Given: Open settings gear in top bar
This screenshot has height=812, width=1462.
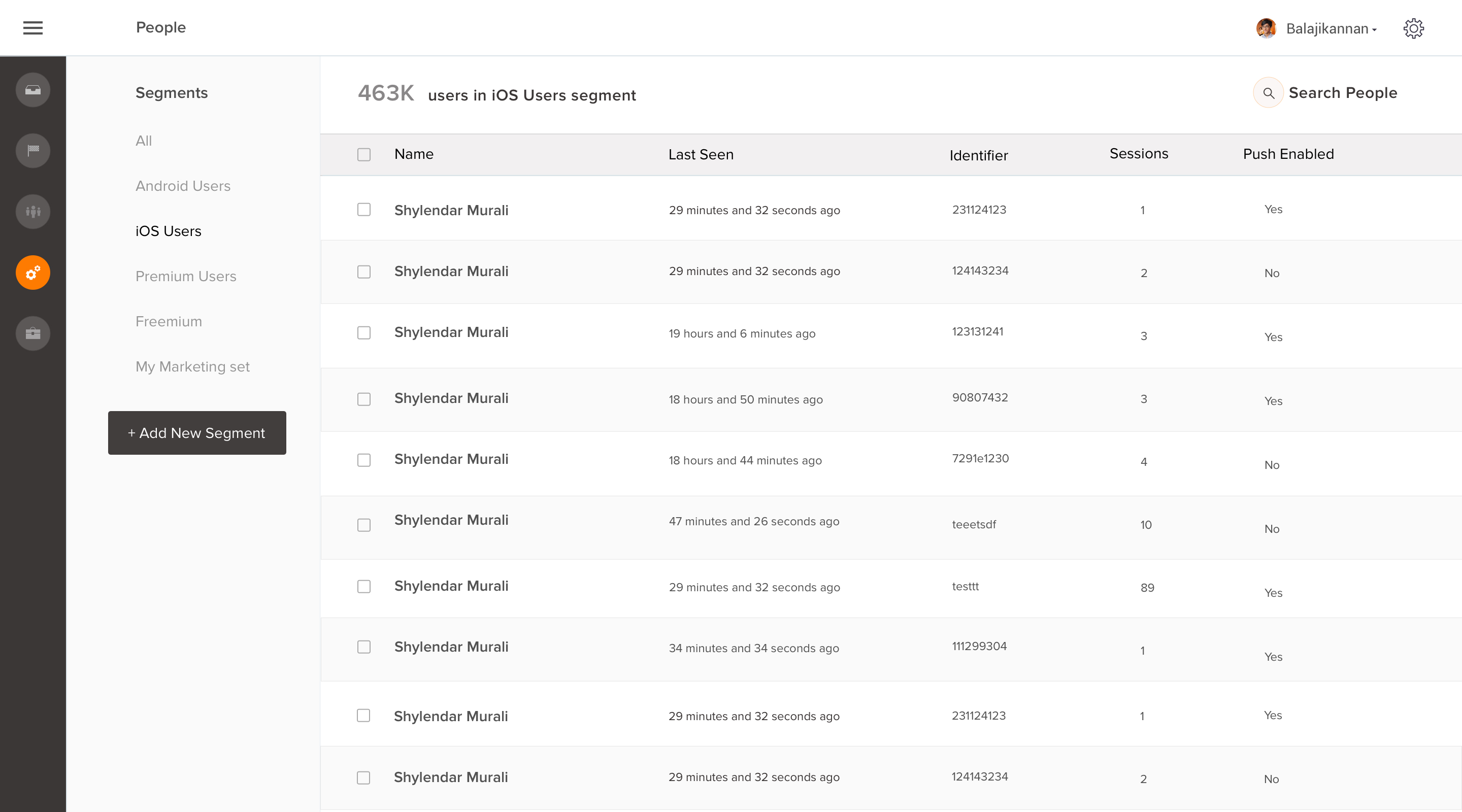Looking at the screenshot, I should tap(1413, 28).
